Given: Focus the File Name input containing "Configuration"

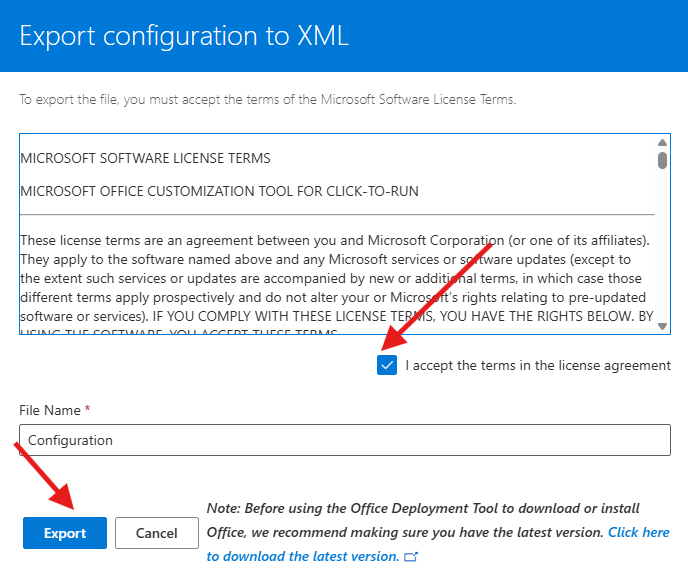Looking at the screenshot, I should [344, 440].
